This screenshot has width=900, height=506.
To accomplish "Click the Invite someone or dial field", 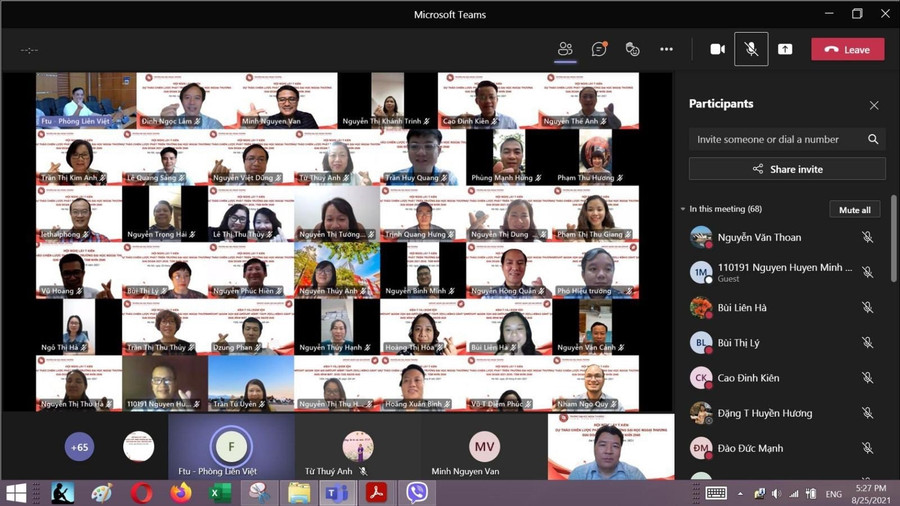I will pos(775,140).
